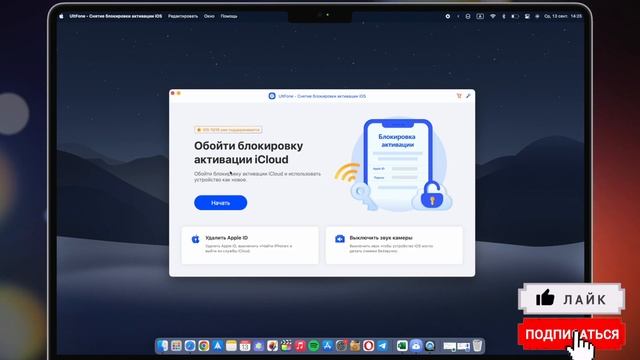Open Finder from the Dock
The image size is (640, 360).
point(162,346)
